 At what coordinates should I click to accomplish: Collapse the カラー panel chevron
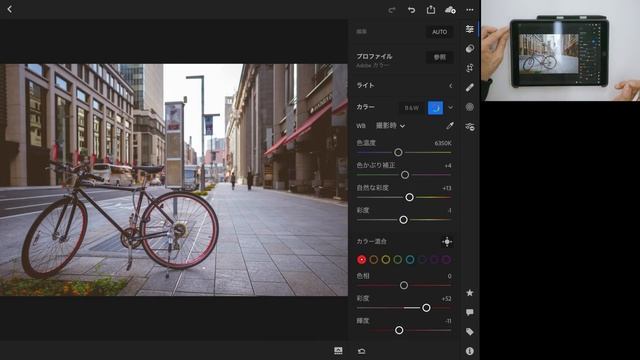[x=451, y=108]
